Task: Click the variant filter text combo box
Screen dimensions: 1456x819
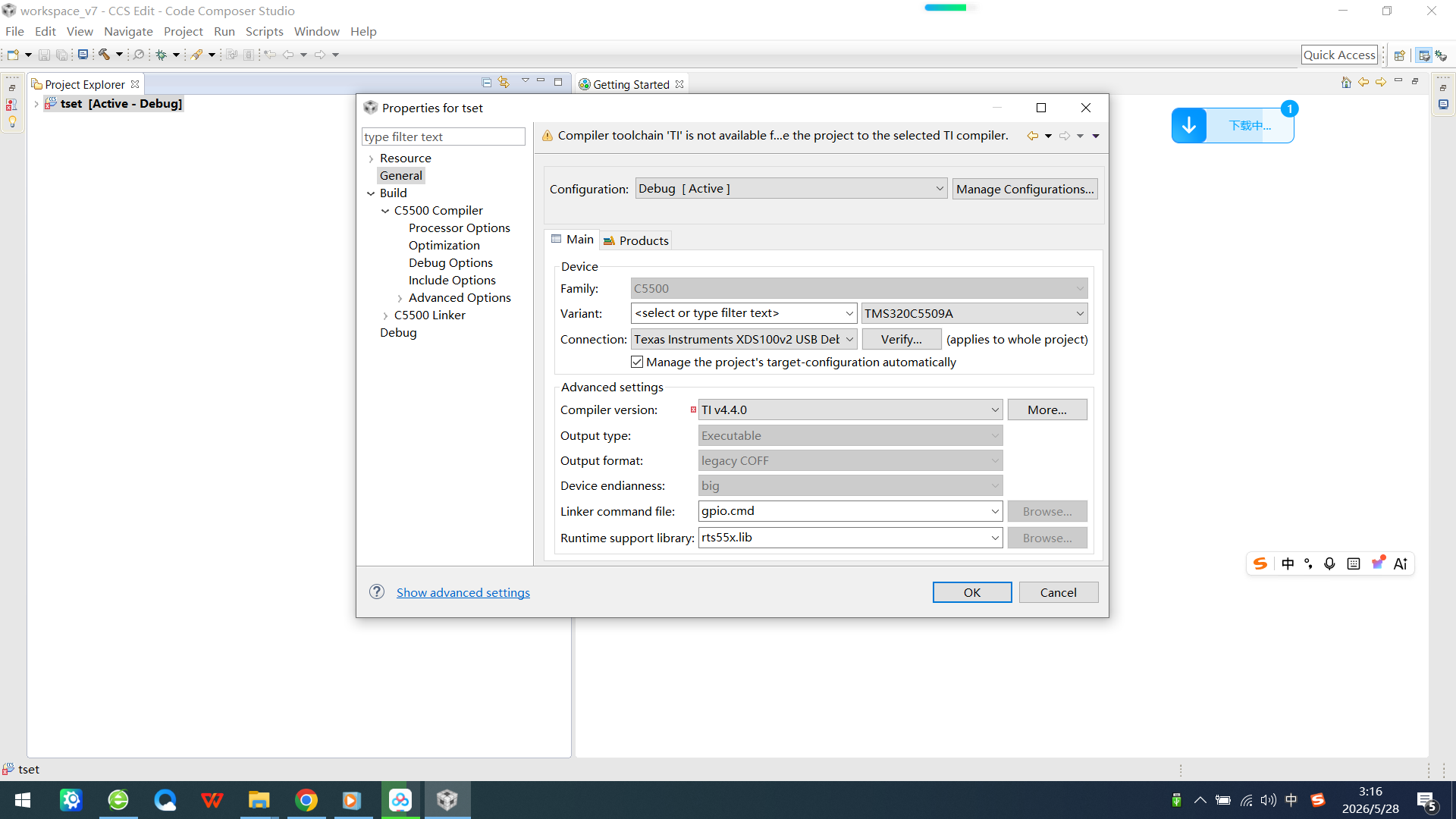Action: pyautogui.click(x=744, y=313)
